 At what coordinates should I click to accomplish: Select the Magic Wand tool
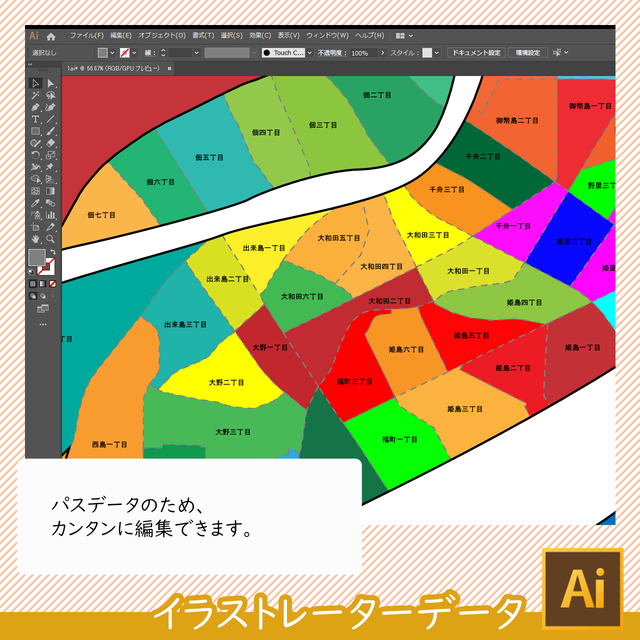pos(36,96)
